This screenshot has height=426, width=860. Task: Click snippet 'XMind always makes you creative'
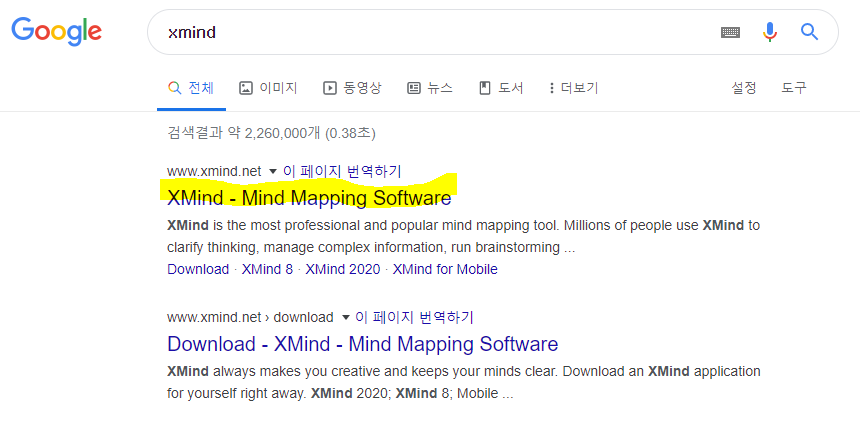463,382
